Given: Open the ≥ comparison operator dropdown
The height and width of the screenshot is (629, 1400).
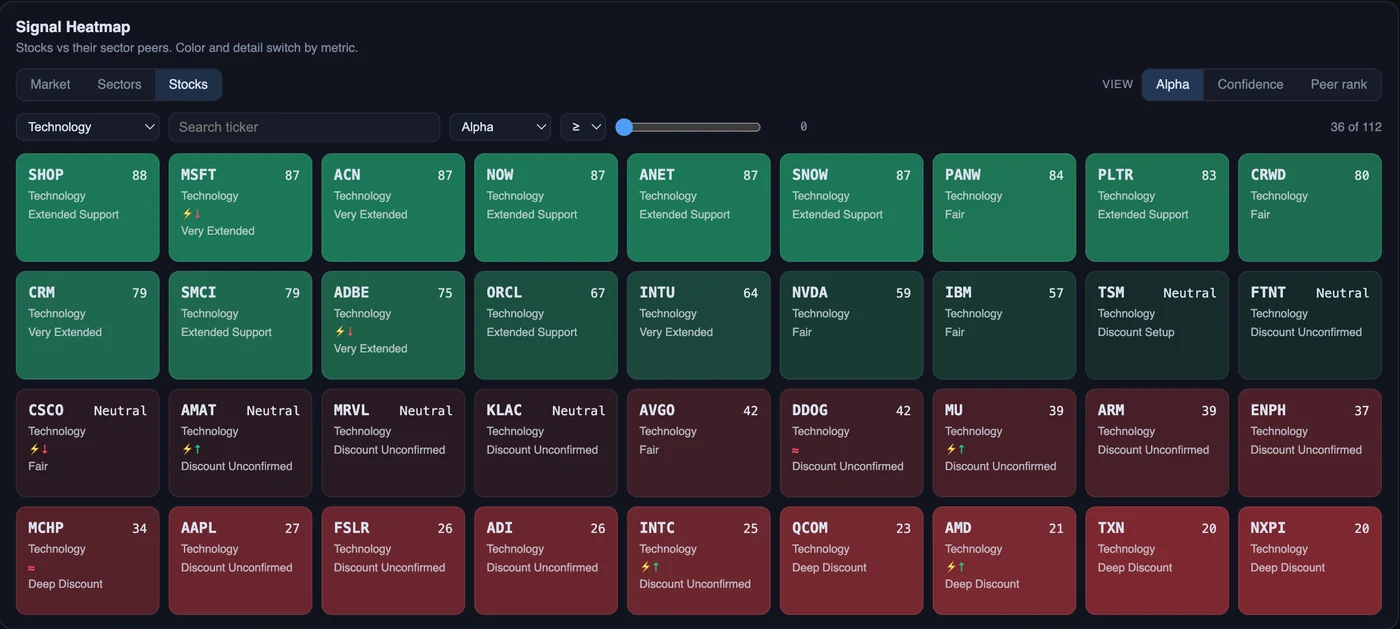Looking at the screenshot, I should coord(583,127).
